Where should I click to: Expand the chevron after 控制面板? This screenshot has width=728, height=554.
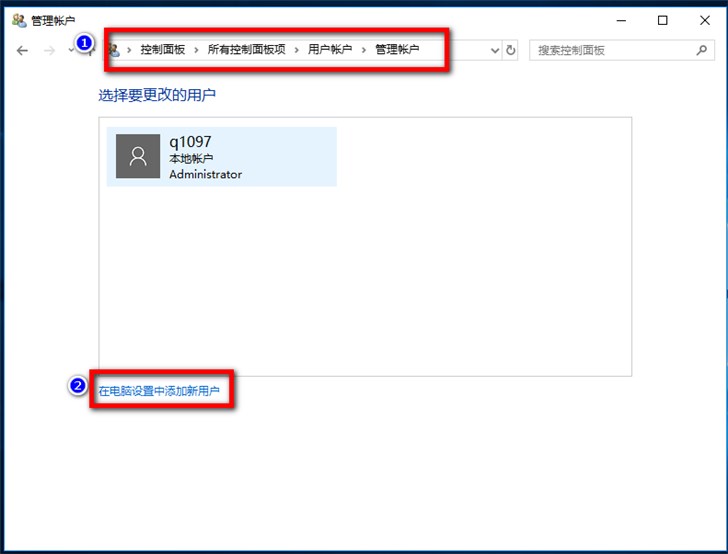pos(196,50)
